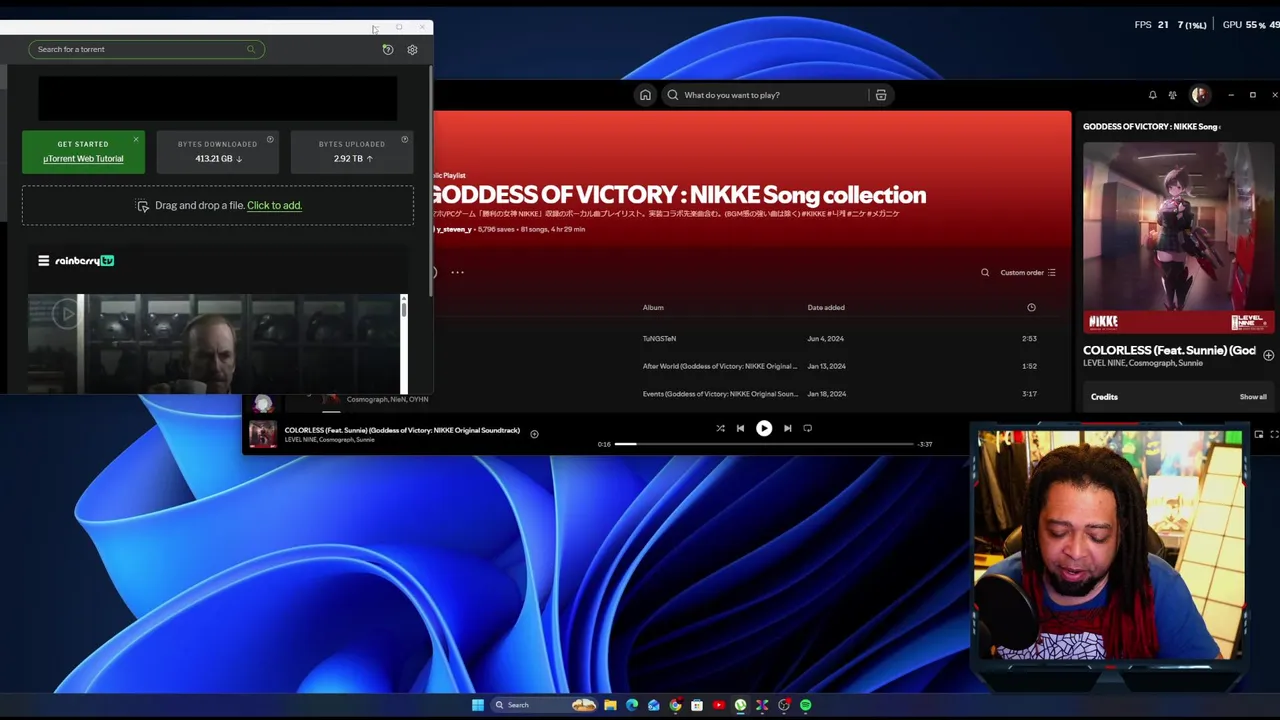Open the TuNGSTeN album link
The image size is (1280, 720).
[x=659, y=339]
